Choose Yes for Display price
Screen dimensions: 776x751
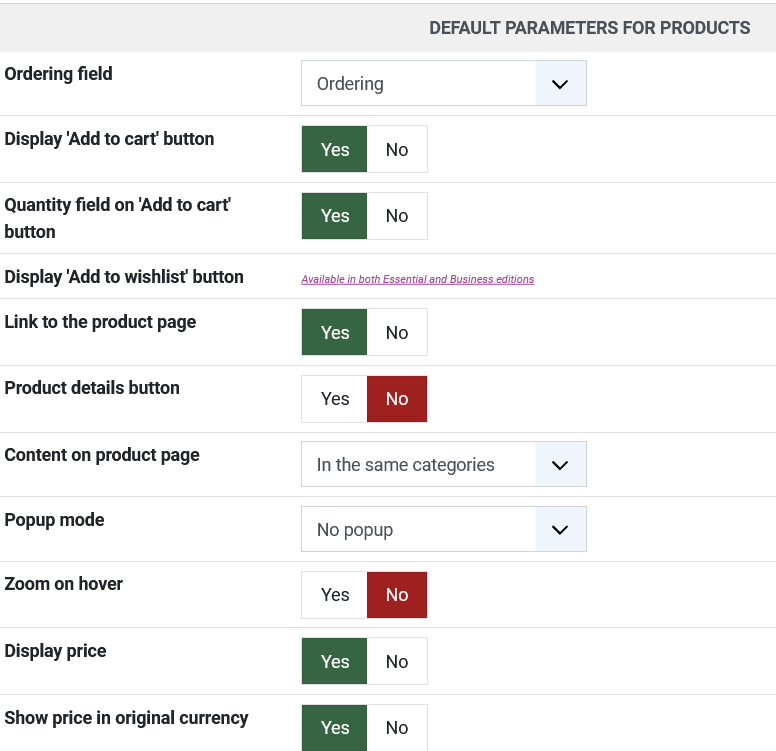pyautogui.click(x=335, y=662)
